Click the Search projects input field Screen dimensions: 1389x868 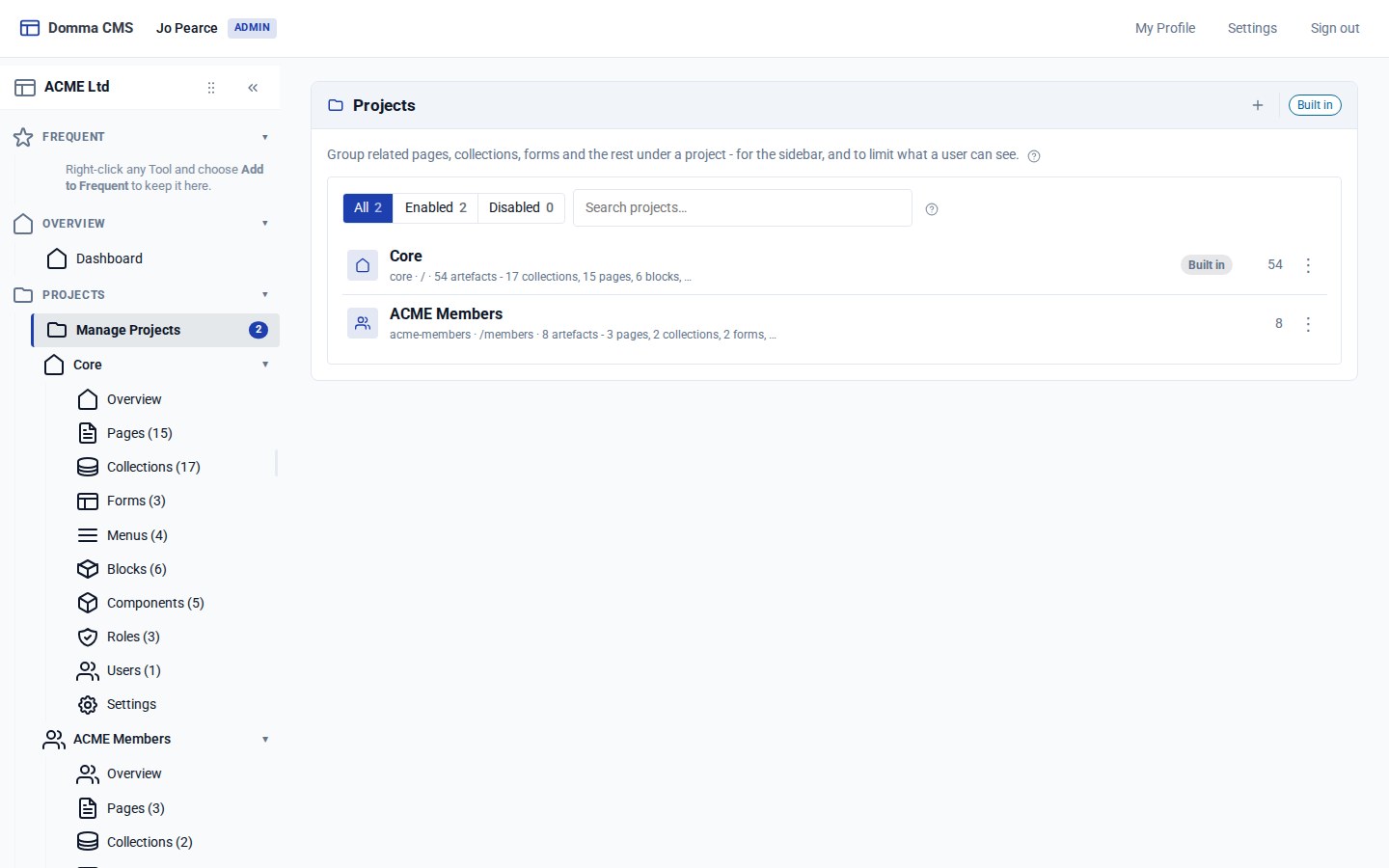(743, 207)
